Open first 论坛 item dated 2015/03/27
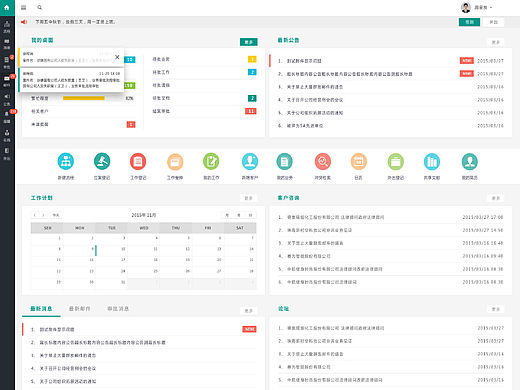The image size is (520, 390). tap(390, 328)
